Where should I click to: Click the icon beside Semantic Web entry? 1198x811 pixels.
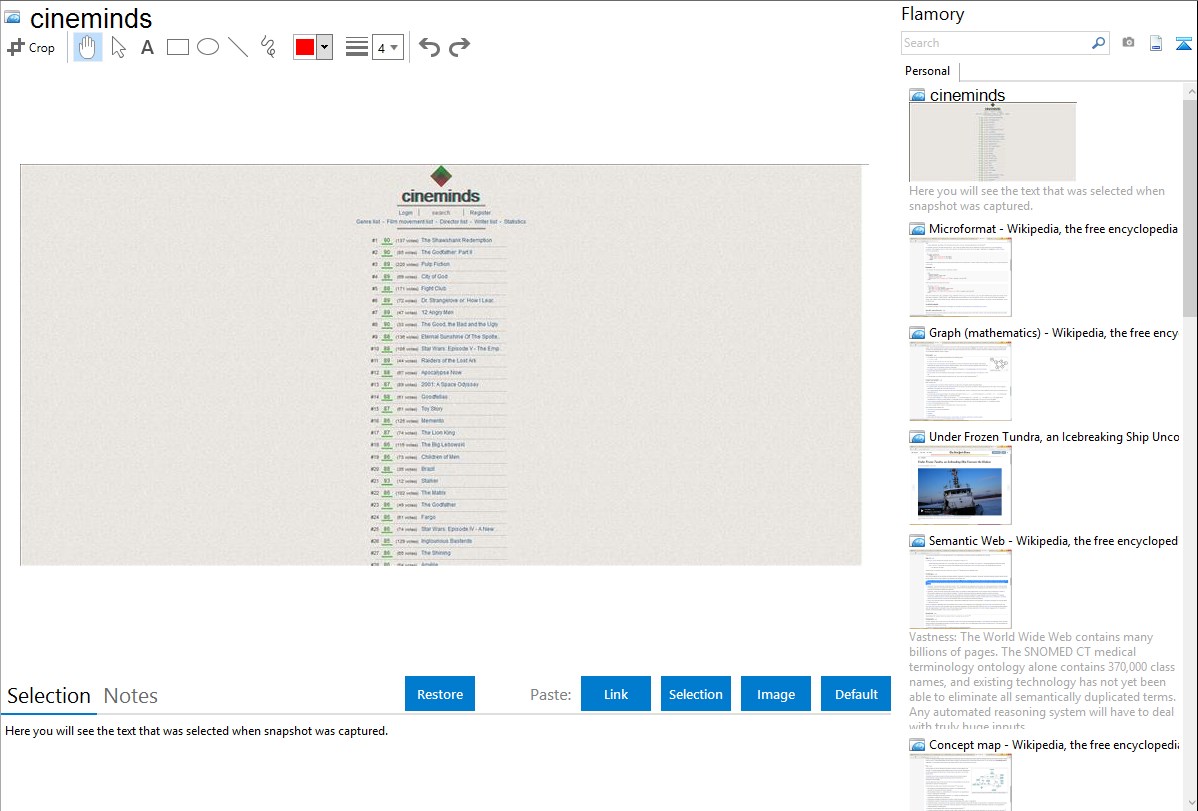pyautogui.click(x=917, y=541)
